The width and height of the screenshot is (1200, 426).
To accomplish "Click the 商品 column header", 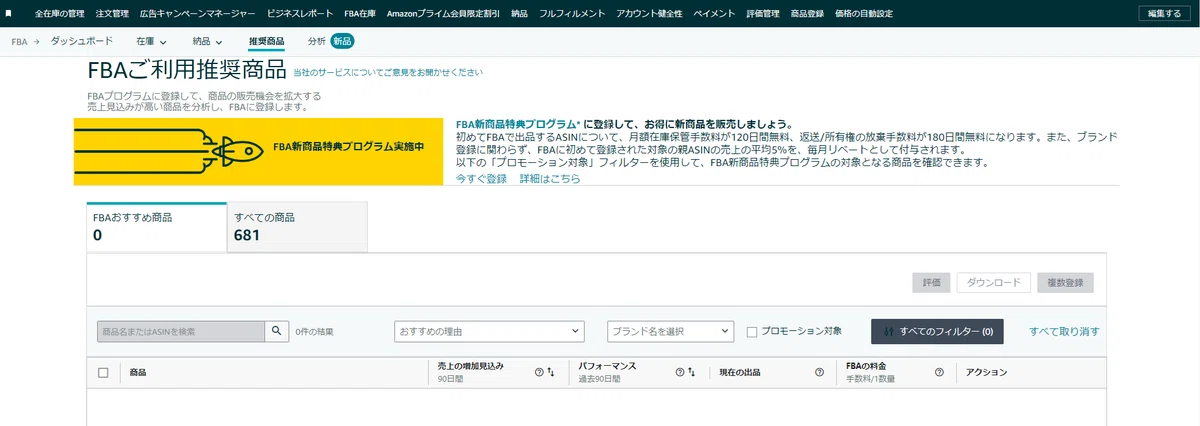I will (138, 372).
